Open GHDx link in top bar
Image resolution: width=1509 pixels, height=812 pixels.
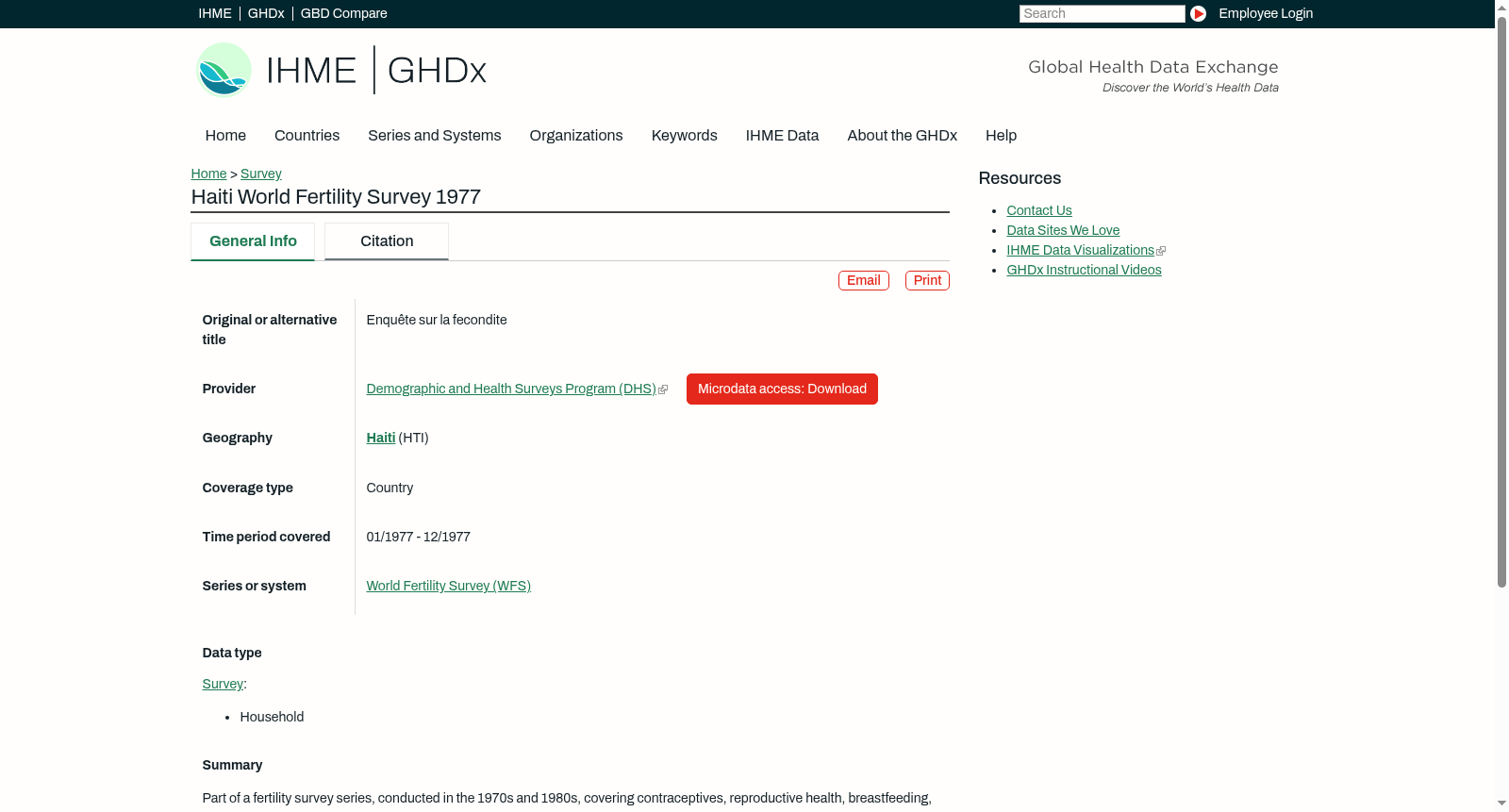point(266,13)
